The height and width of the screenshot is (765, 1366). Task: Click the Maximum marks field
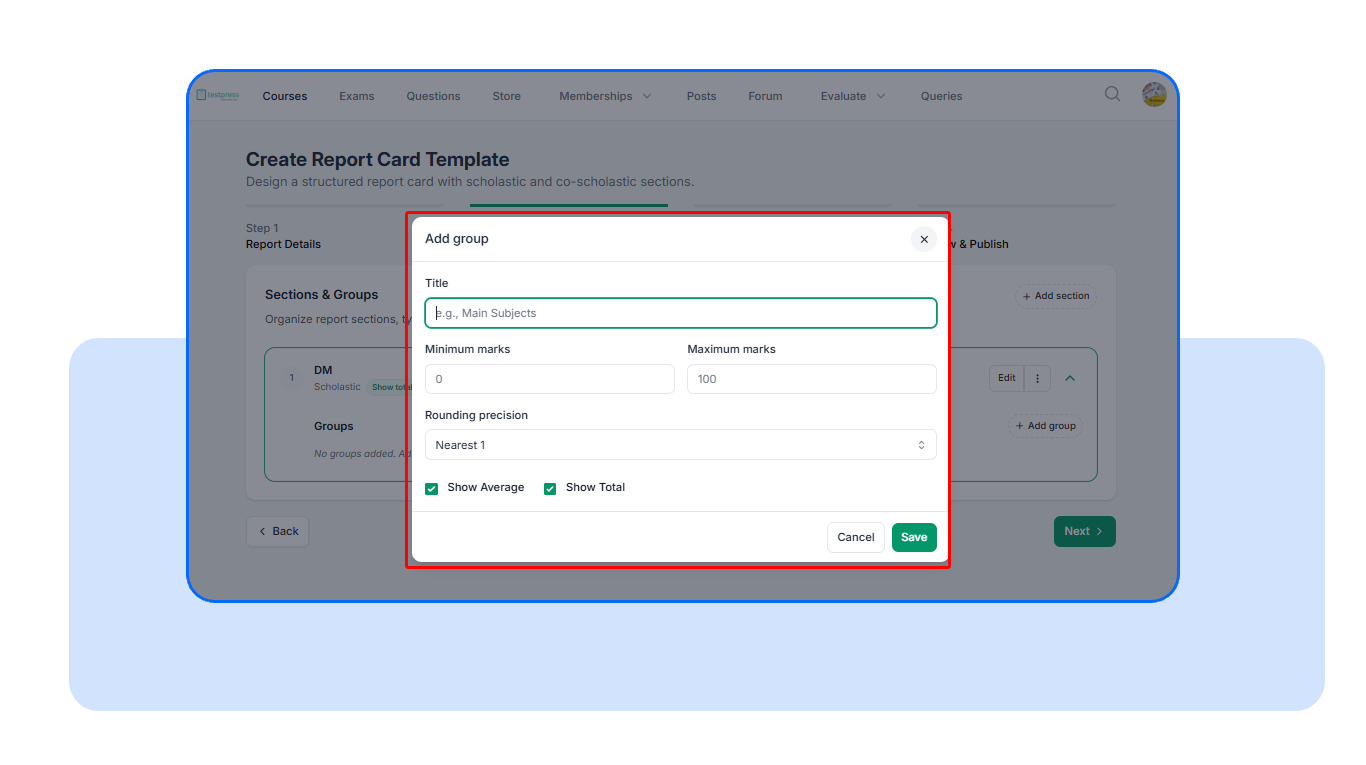pos(811,379)
